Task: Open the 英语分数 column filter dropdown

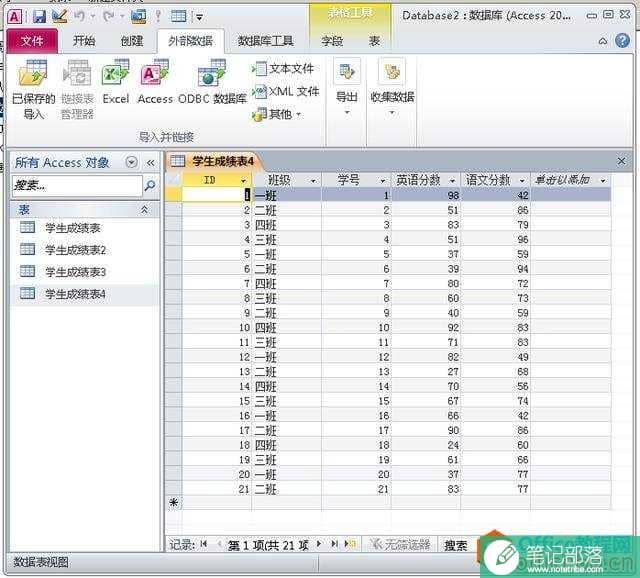Action: (x=453, y=180)
